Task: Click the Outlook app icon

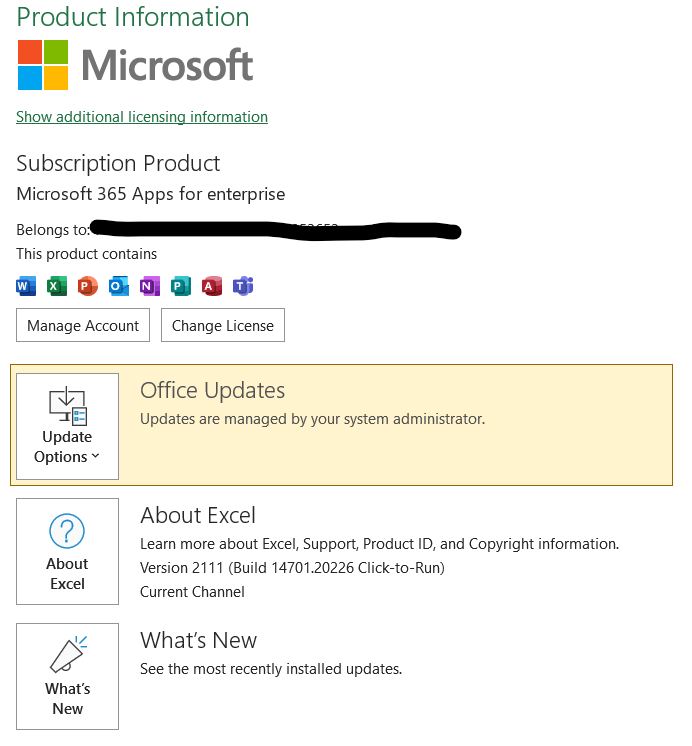Action: click(119, 286)
